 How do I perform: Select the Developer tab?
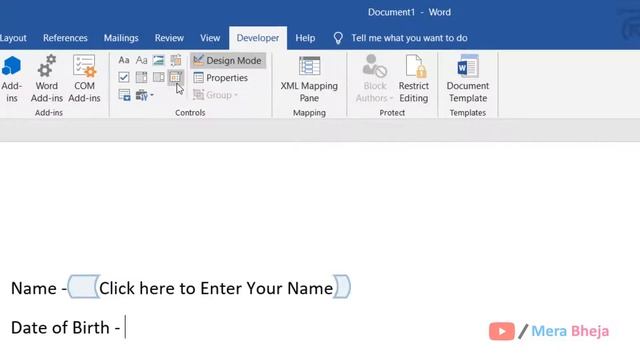pyautogui.click(x=258, y=38)
